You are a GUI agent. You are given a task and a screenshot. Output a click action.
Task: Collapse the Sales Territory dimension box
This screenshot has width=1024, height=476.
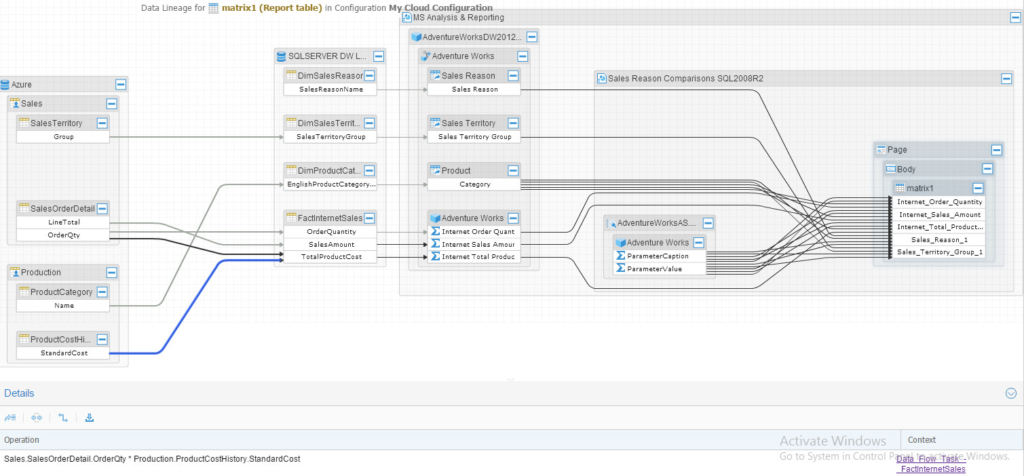coord(513,123)
